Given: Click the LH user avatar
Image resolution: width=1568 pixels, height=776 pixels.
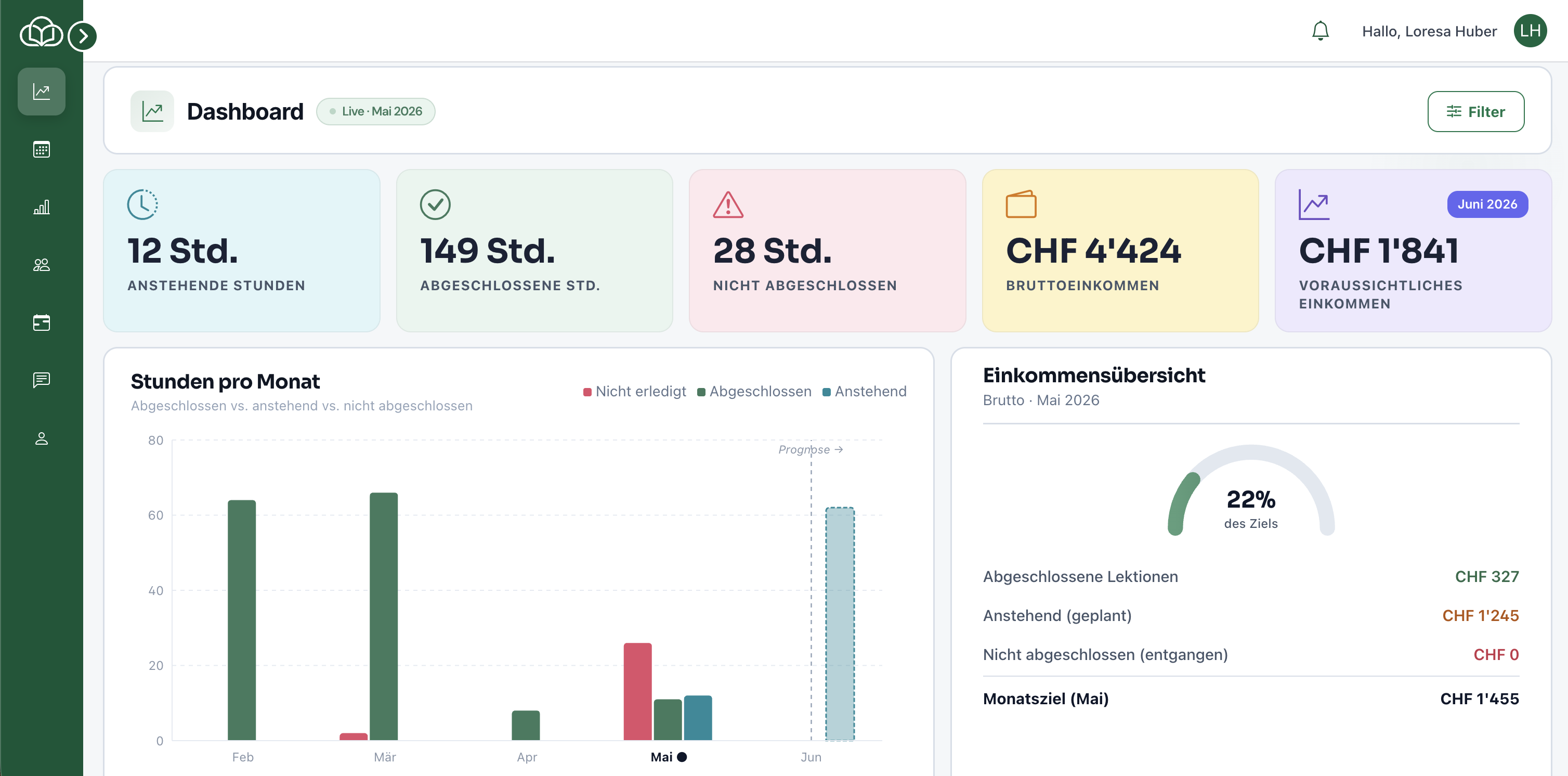Looking at the screenshot, I should click(x=1530, y=31).
